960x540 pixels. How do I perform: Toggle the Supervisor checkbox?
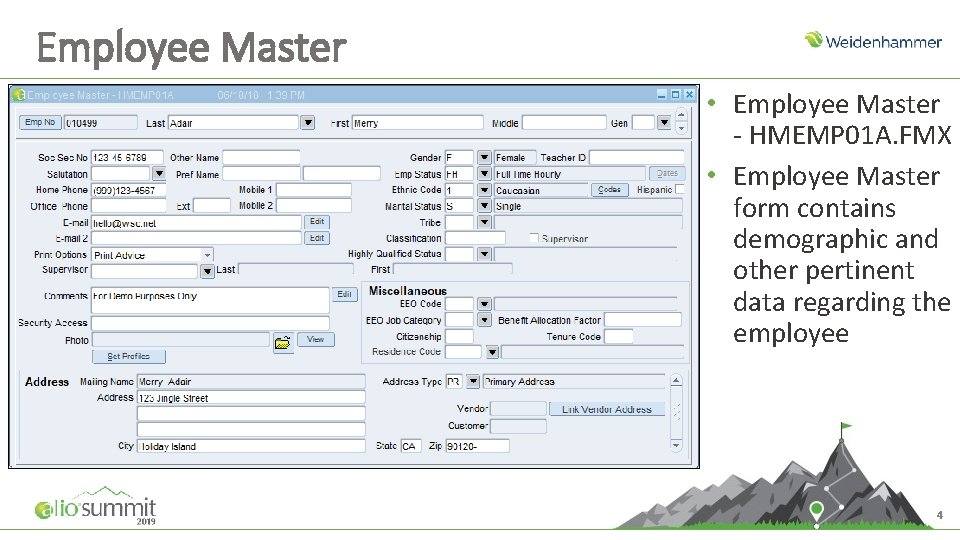click(534, 238)
